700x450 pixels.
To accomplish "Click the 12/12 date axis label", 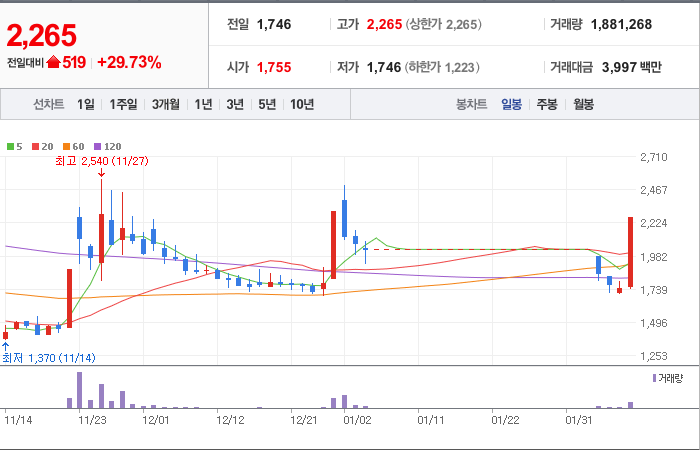I will pyautogui.click(x=231, y=421).
